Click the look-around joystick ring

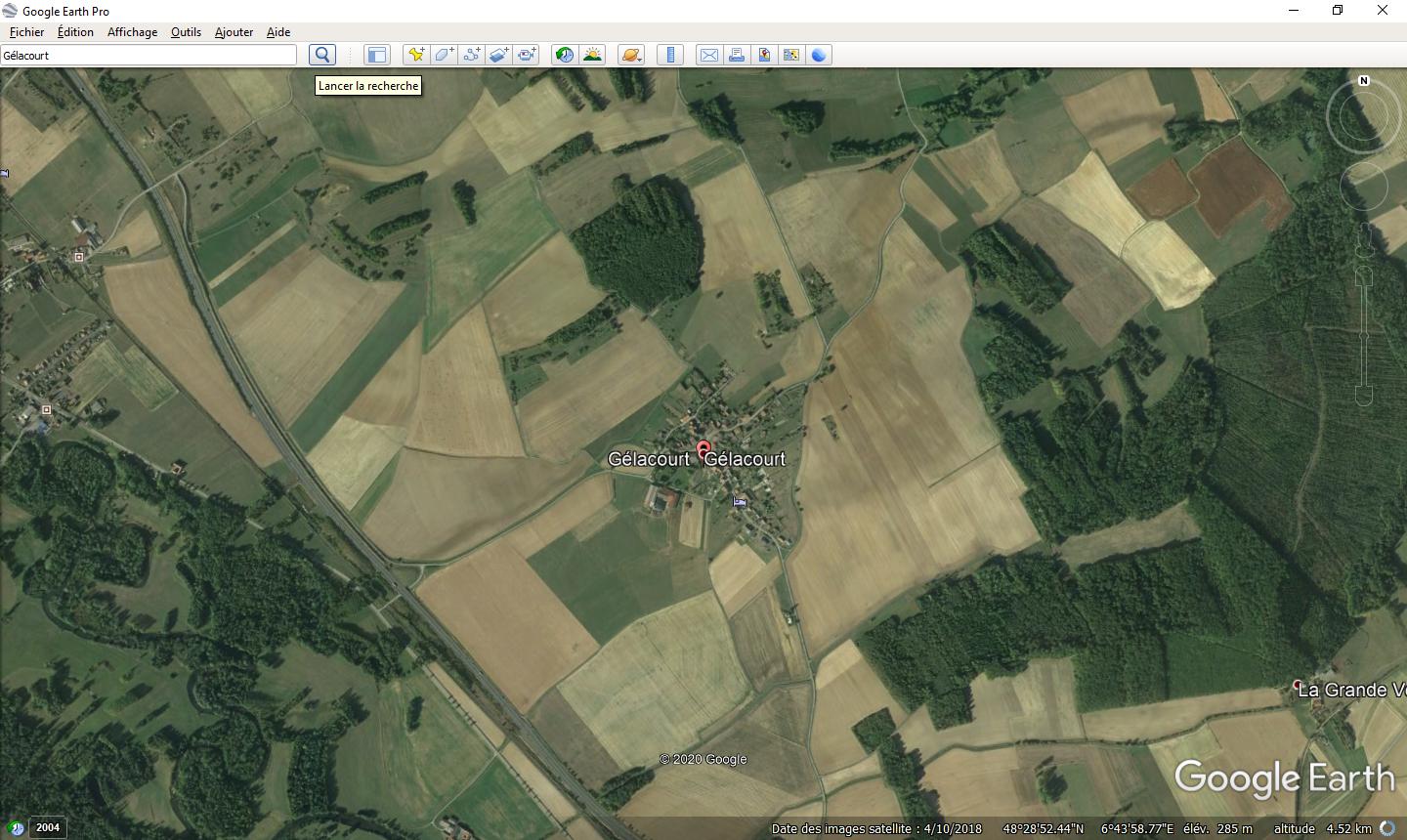click(1364, 118)
